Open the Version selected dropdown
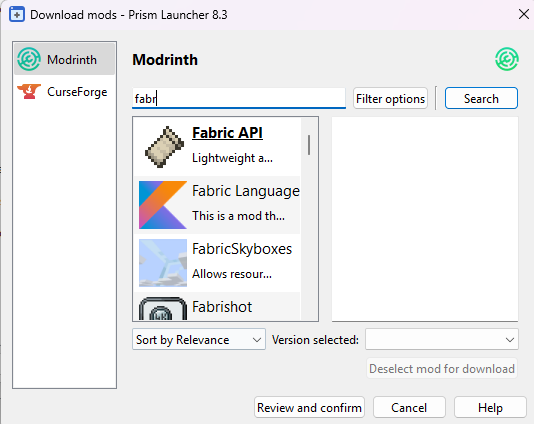534x424 pixels. click(442, 339)
